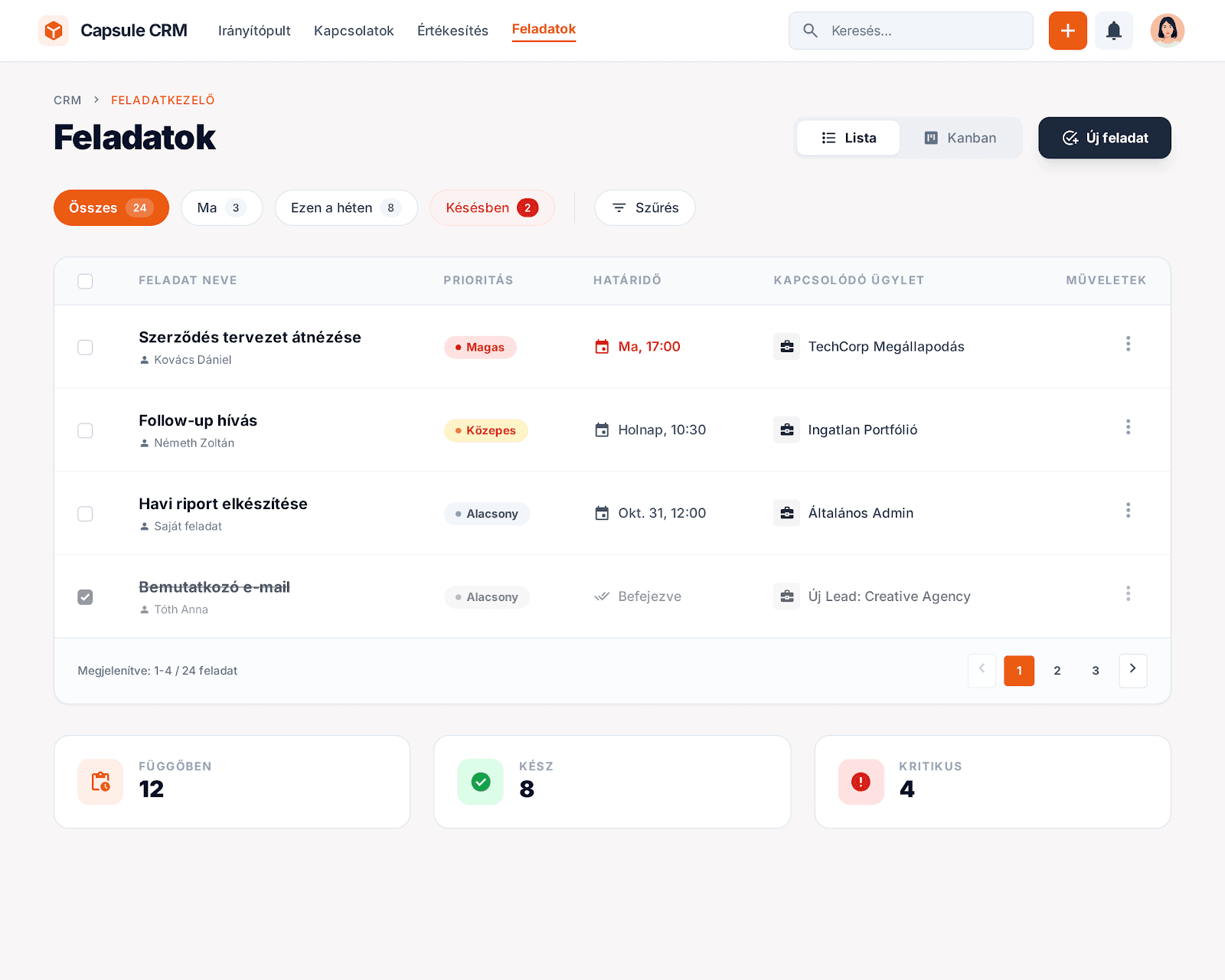Switch to the Kanban view tab
The width and height of the screenshot is (1225, 980).
click(x=960, y=138)
